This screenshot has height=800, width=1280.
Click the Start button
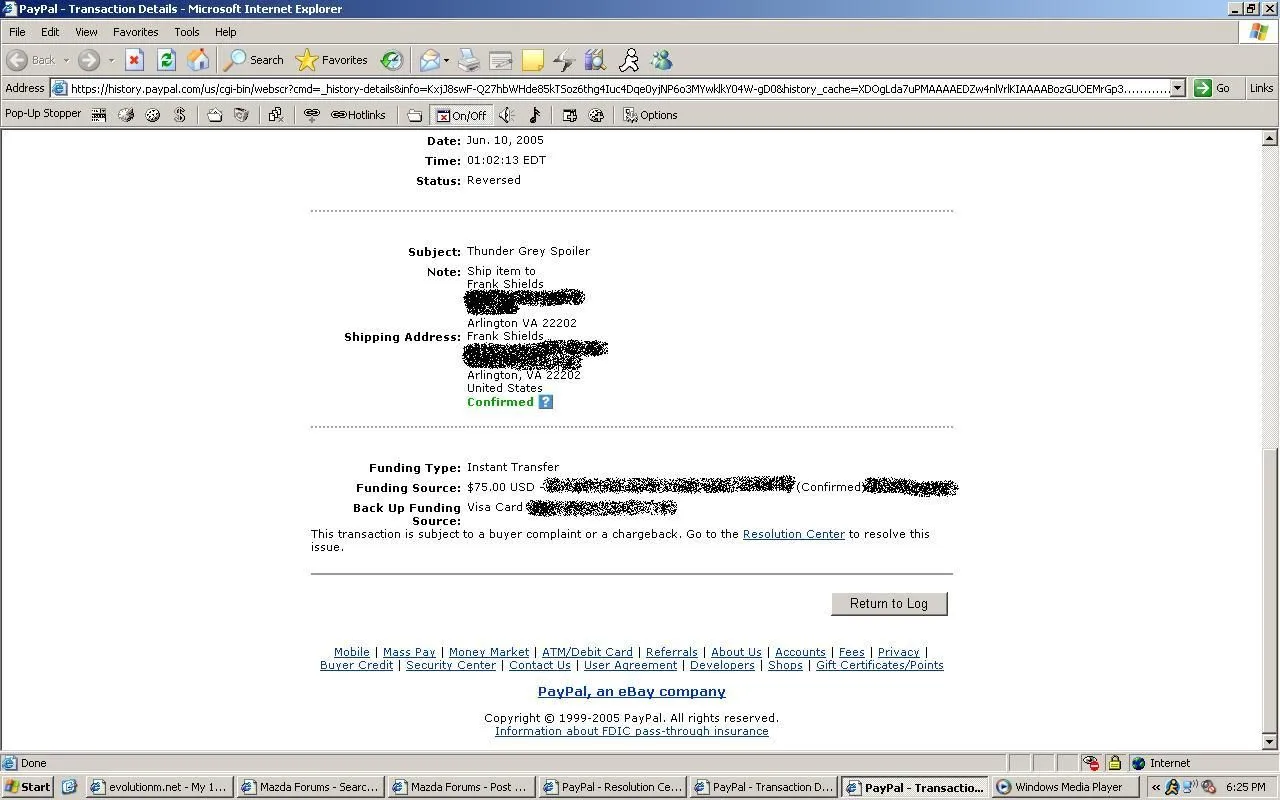27,787
